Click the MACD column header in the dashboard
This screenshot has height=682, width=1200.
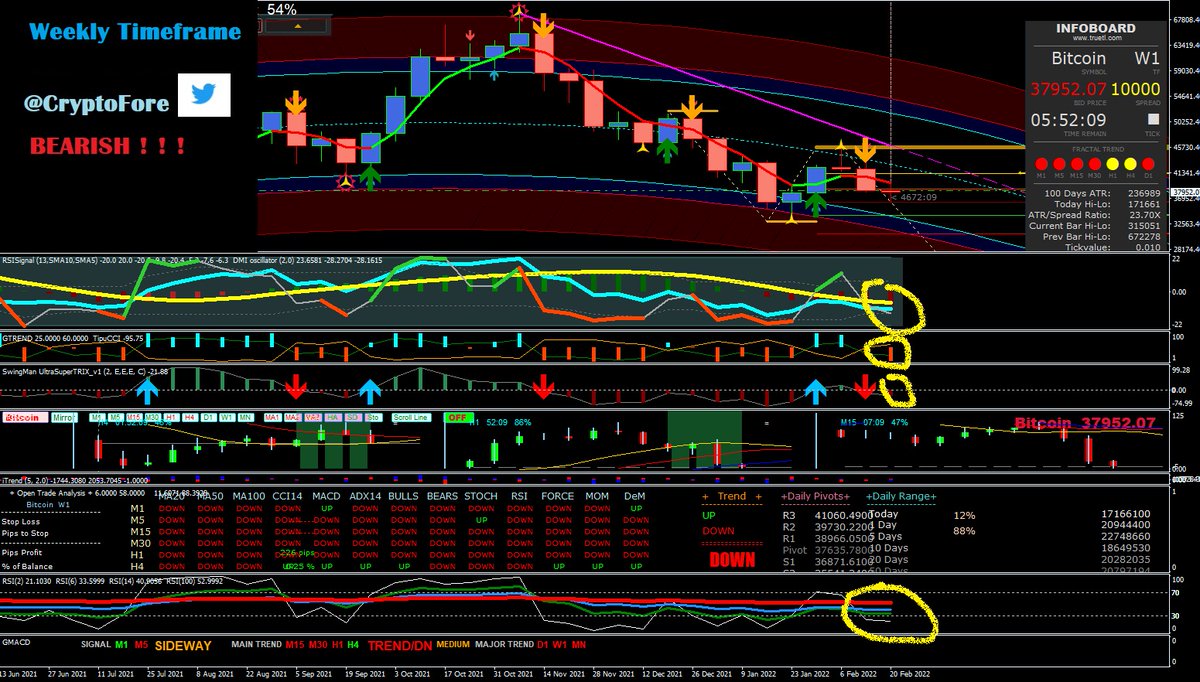[x=326, y=496]
